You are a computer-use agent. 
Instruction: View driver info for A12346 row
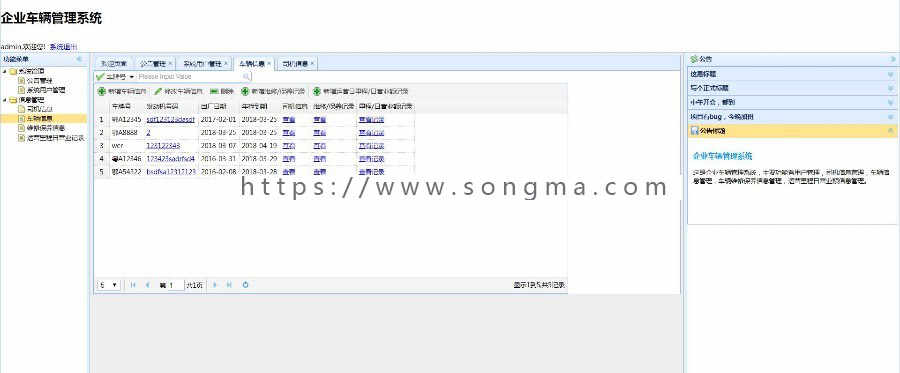289,158
